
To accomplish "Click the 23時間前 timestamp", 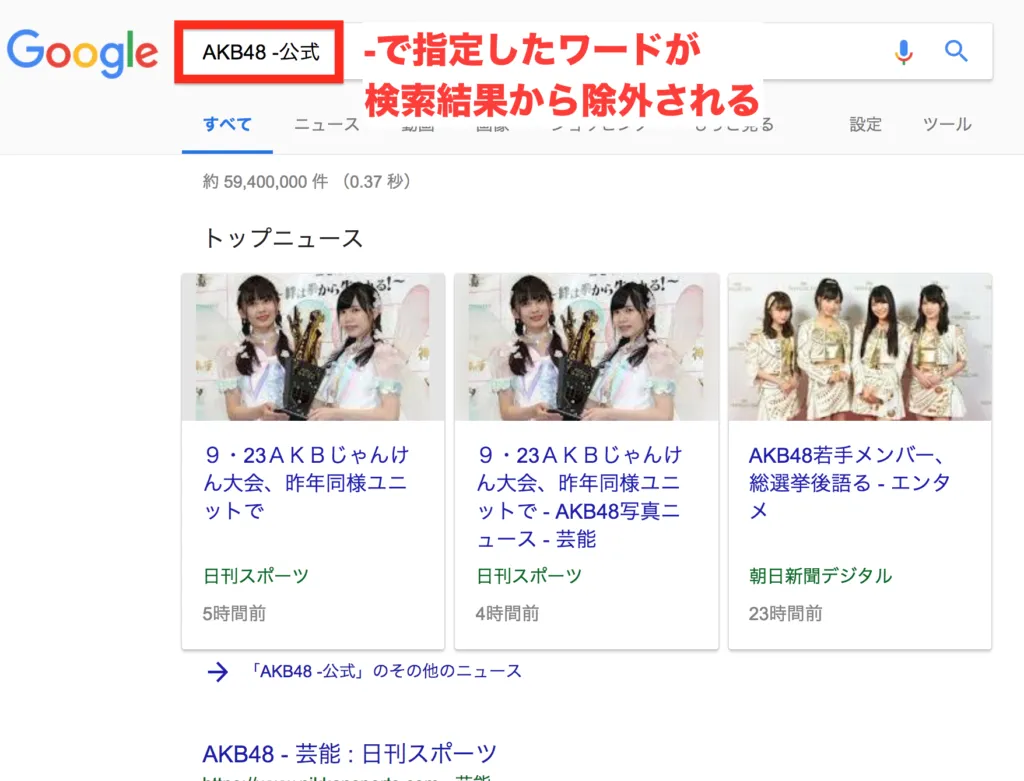I will (785, 614).
